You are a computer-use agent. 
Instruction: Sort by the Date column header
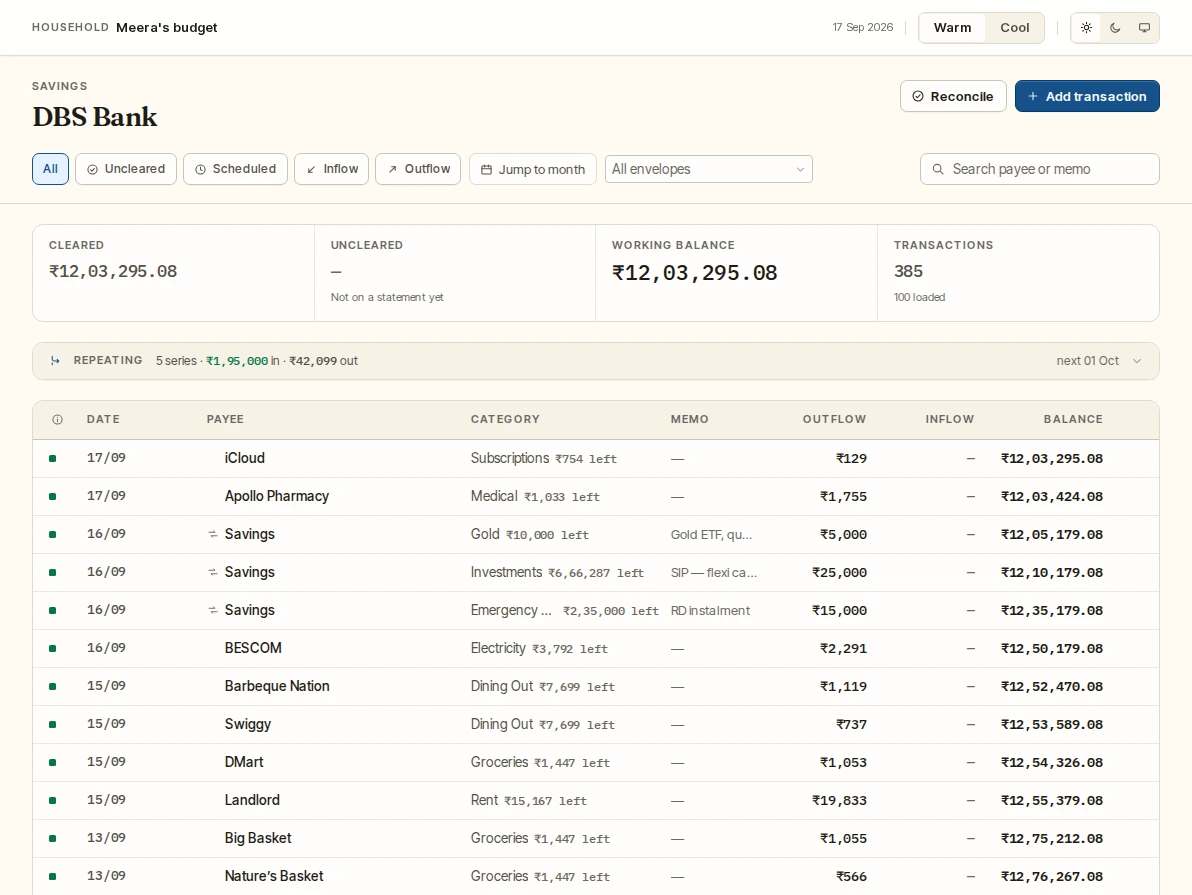[x=103, y=420]
